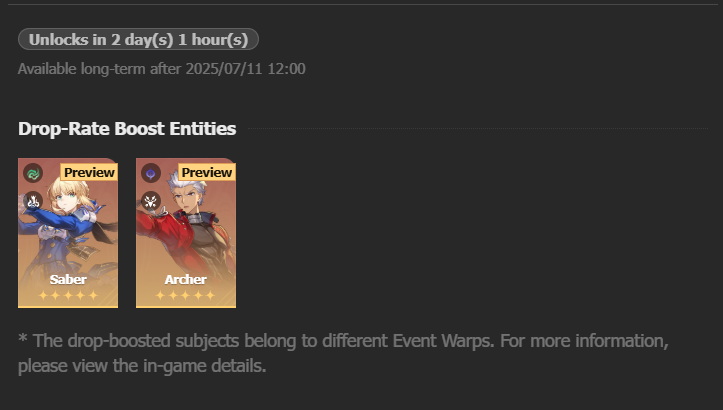Click the first star under Saber's name
The width and height of the screenshot is (723, 410).
[43, 295]
